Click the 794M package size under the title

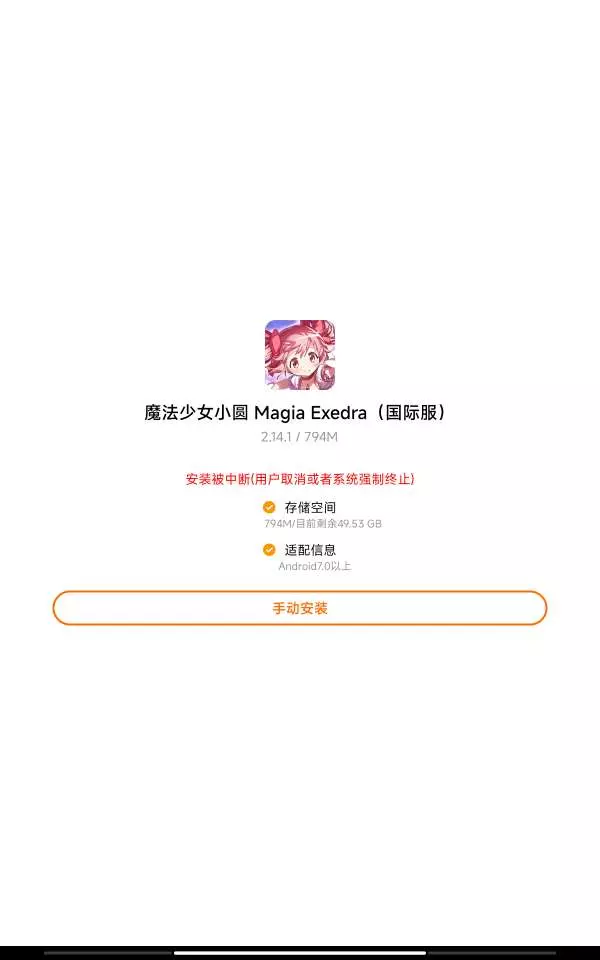(x=321, y=437)
